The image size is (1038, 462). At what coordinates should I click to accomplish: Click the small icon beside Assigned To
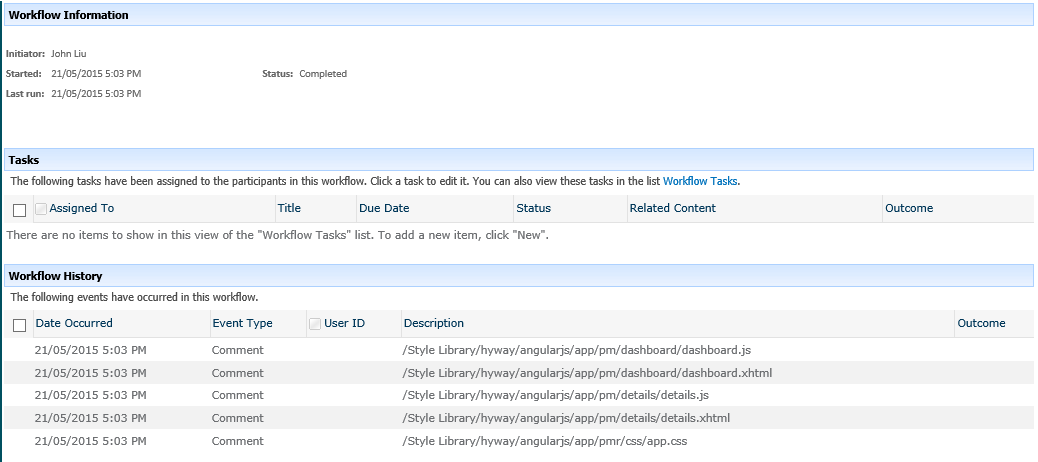(41, 209)
